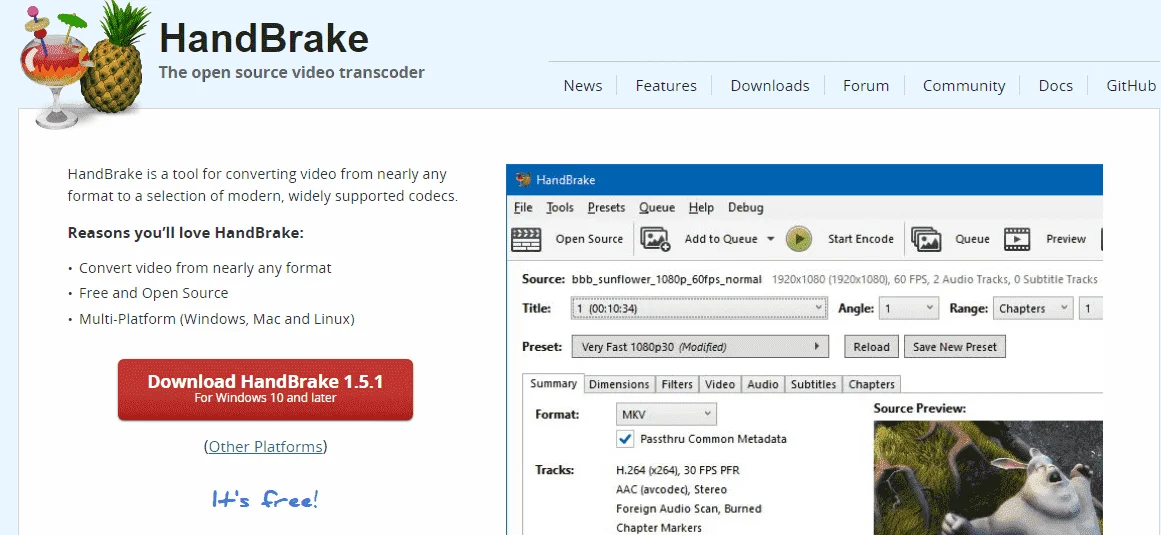Image resolution: width=1161 pixels, height=535 pixels.
Task: Open the File menu
Action: tap(523, 207)
